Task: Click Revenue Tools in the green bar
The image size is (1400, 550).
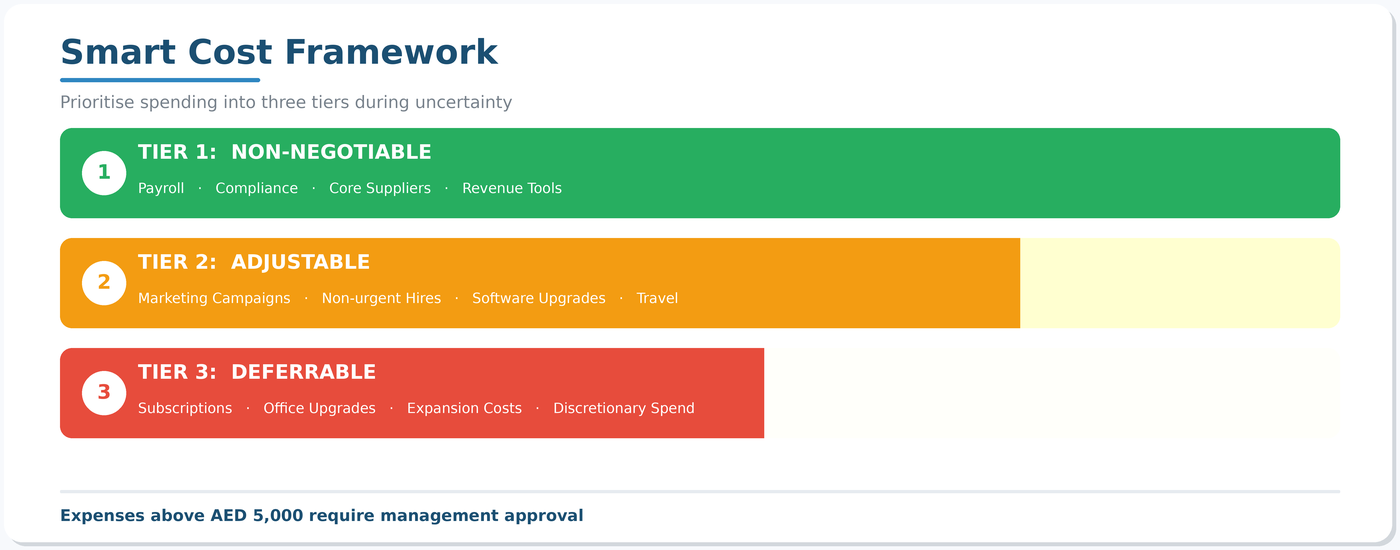Action: [512, 188]
